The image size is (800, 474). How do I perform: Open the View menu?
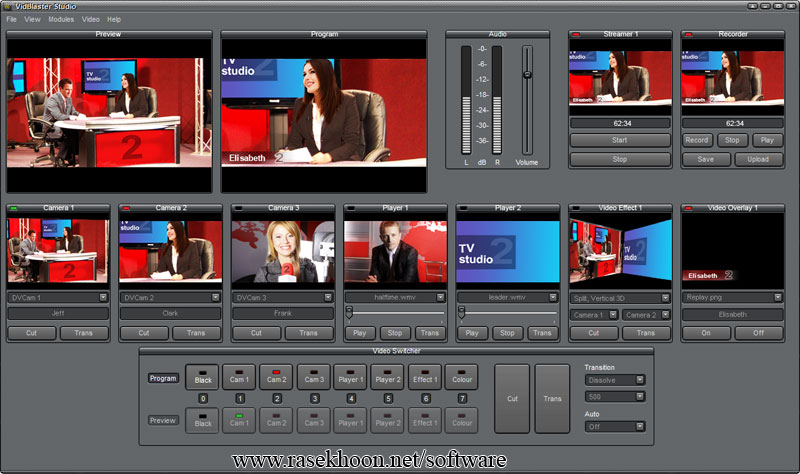(x=32, y=19)
